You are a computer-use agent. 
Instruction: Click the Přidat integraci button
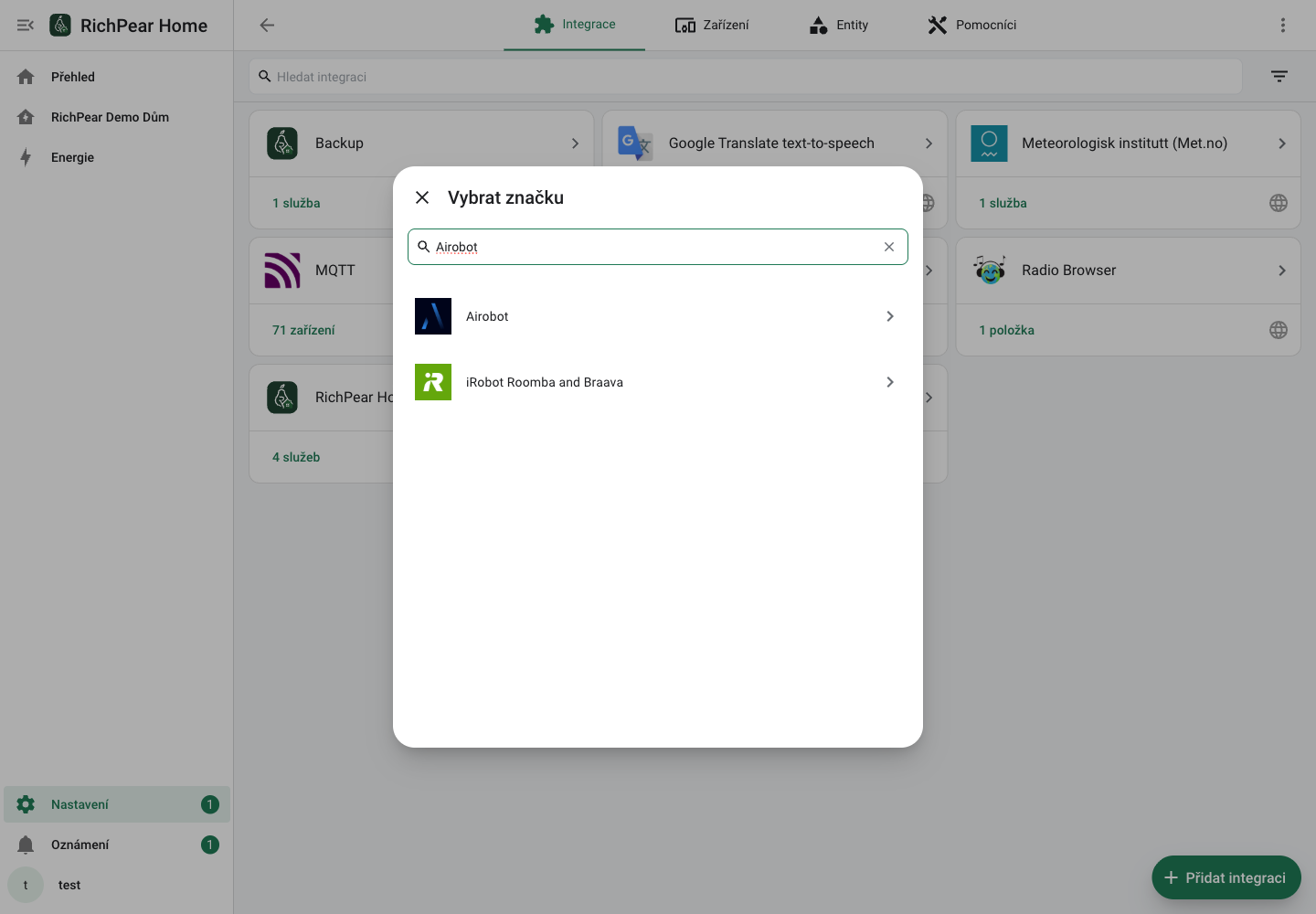[x=1226, y=877]
